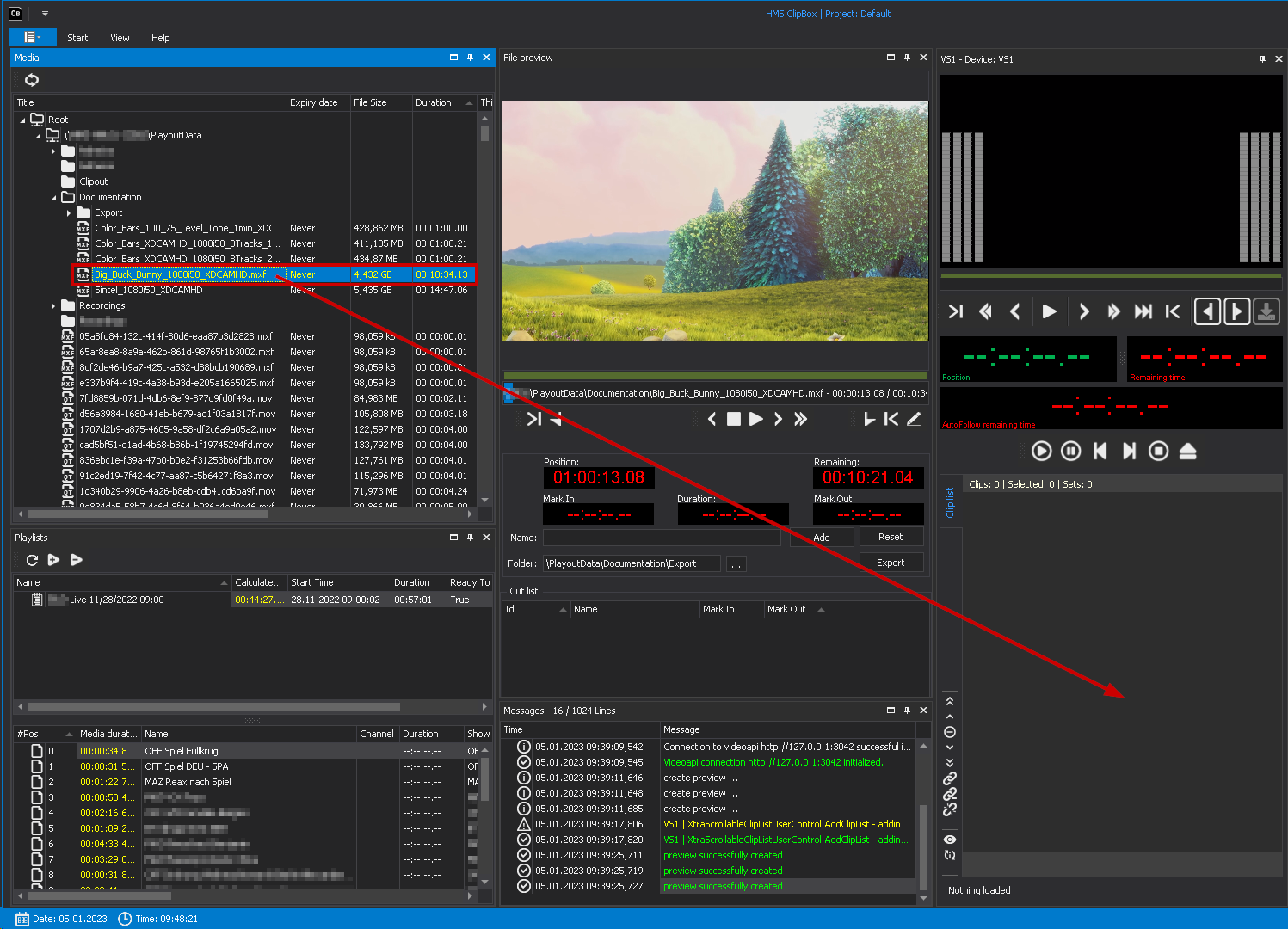Refresh the Media panel list
1288x929 pixels.
[32, 80]
